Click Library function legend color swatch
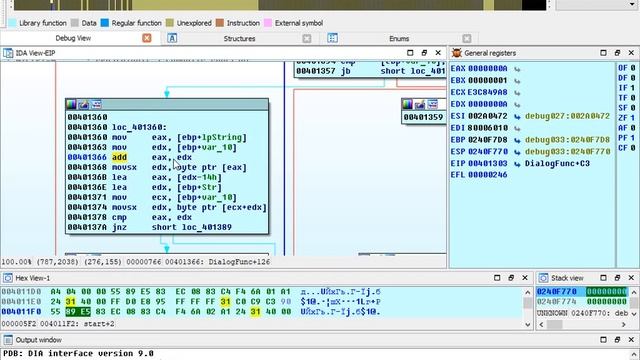The height and width of the screenshot is (360, 640). click(x=12, y=23)
